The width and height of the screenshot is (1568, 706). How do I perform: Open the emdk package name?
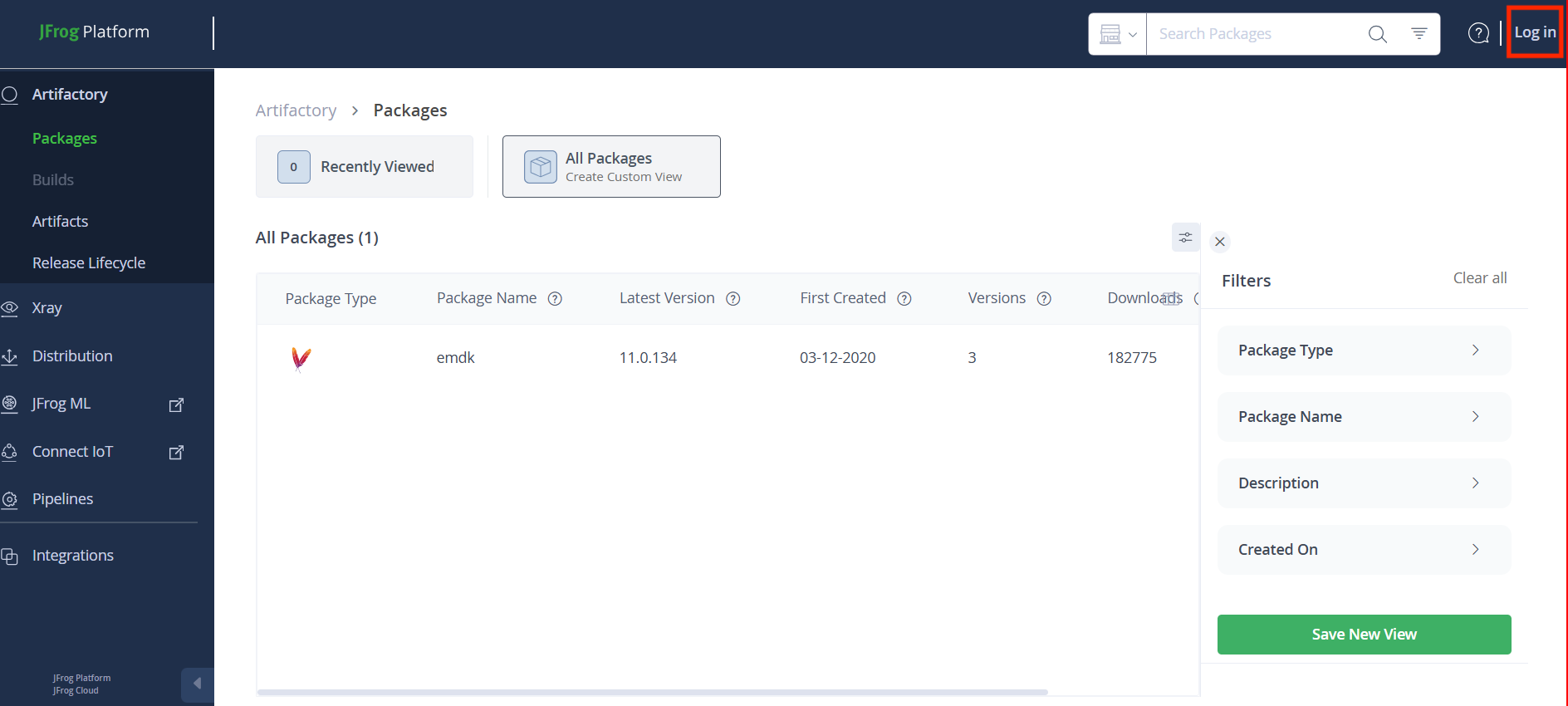point(456,358)
